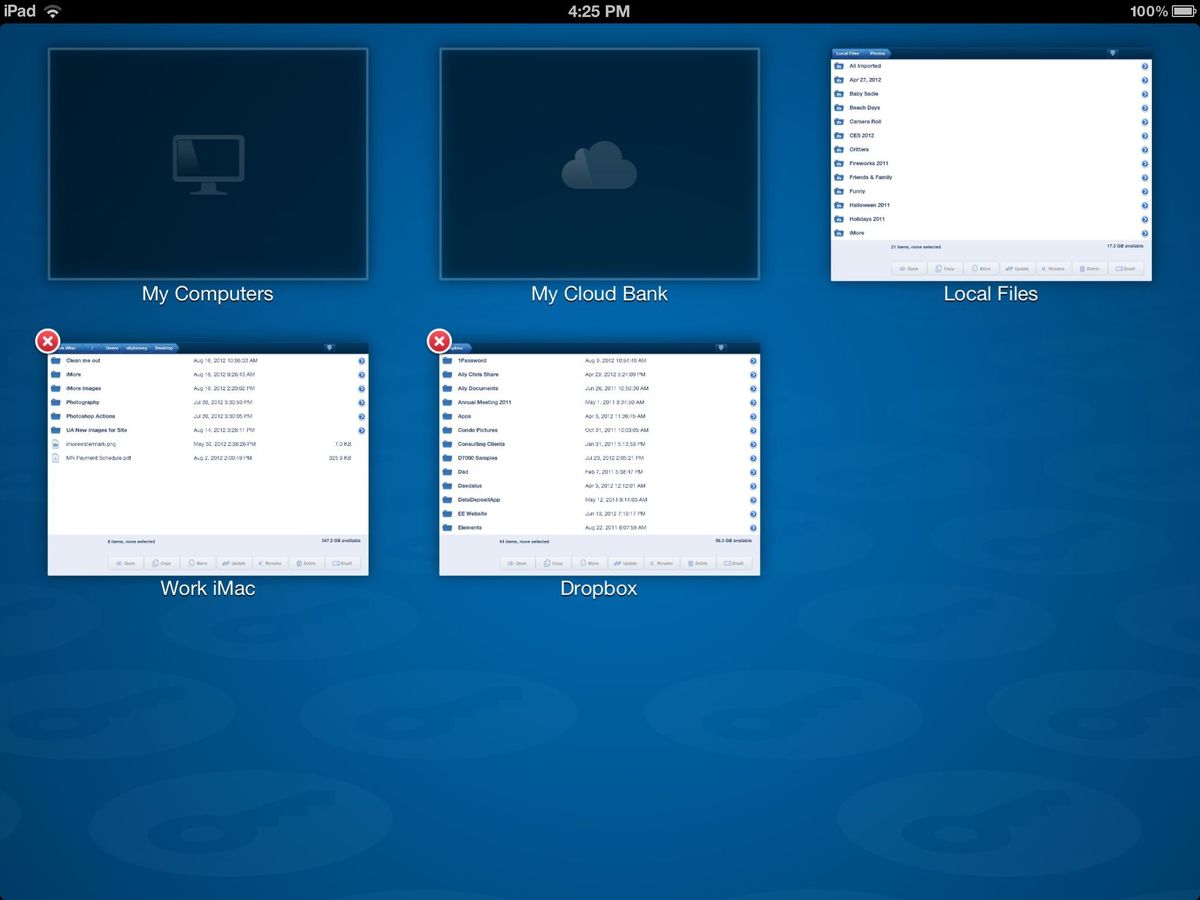Select the Open icon in Work iMac toolbar

coord(125,563)
